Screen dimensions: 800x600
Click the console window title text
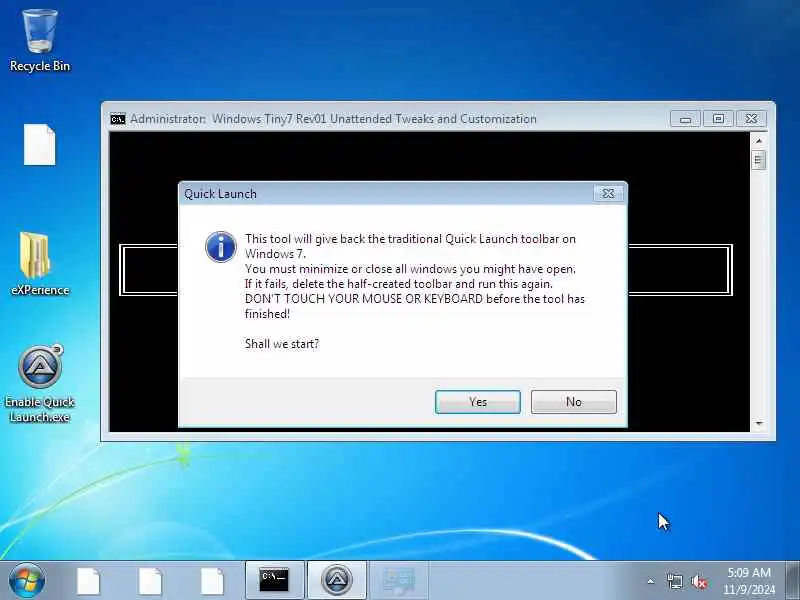point(333,119)
